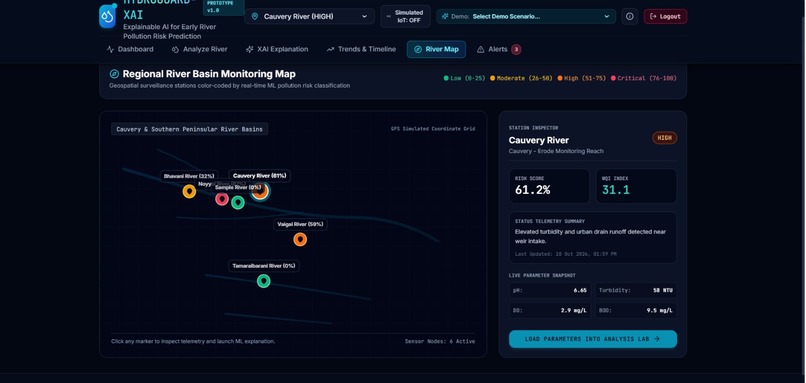The width and height of the screenshot is (806, 383).
Task: Open the Analyze River tab
Action: point(199,49)
